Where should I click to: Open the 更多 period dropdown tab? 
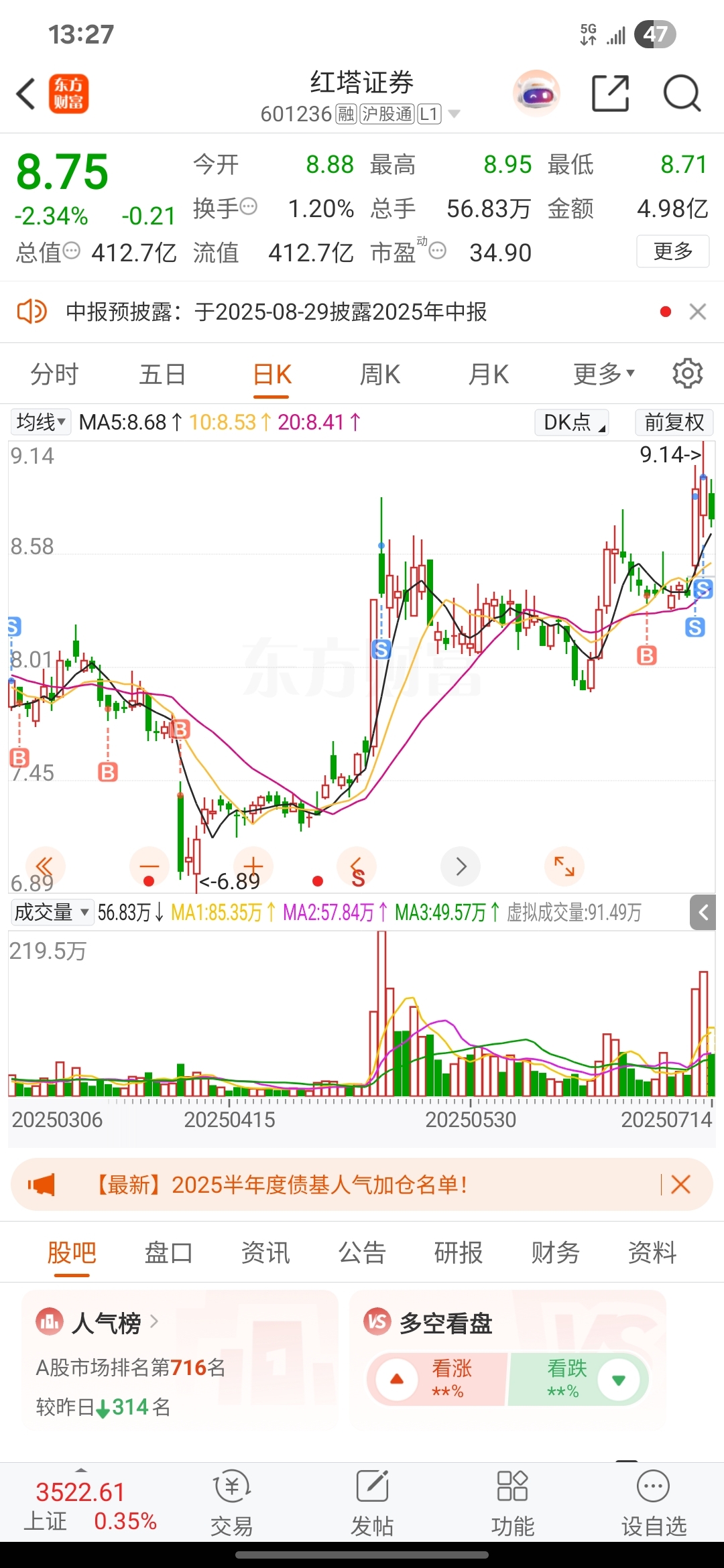click(603, 373)
